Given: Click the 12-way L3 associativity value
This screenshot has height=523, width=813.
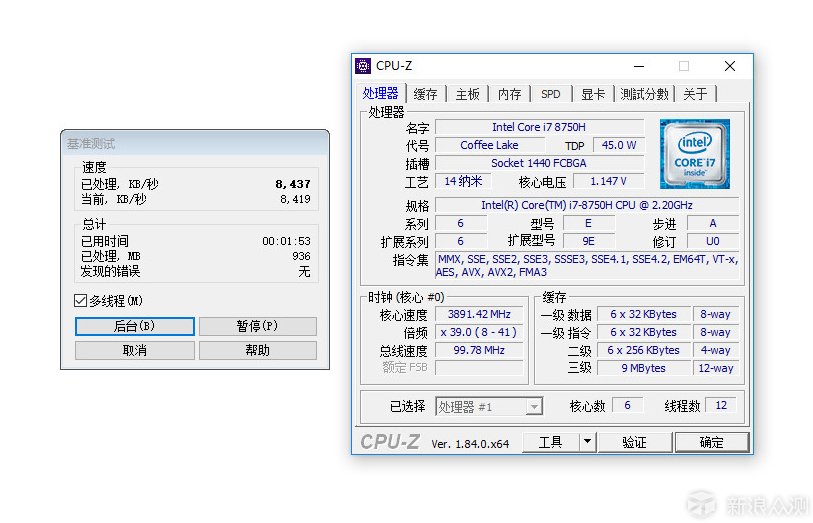Looking at the screenshot, I should (x=716, y=368).
